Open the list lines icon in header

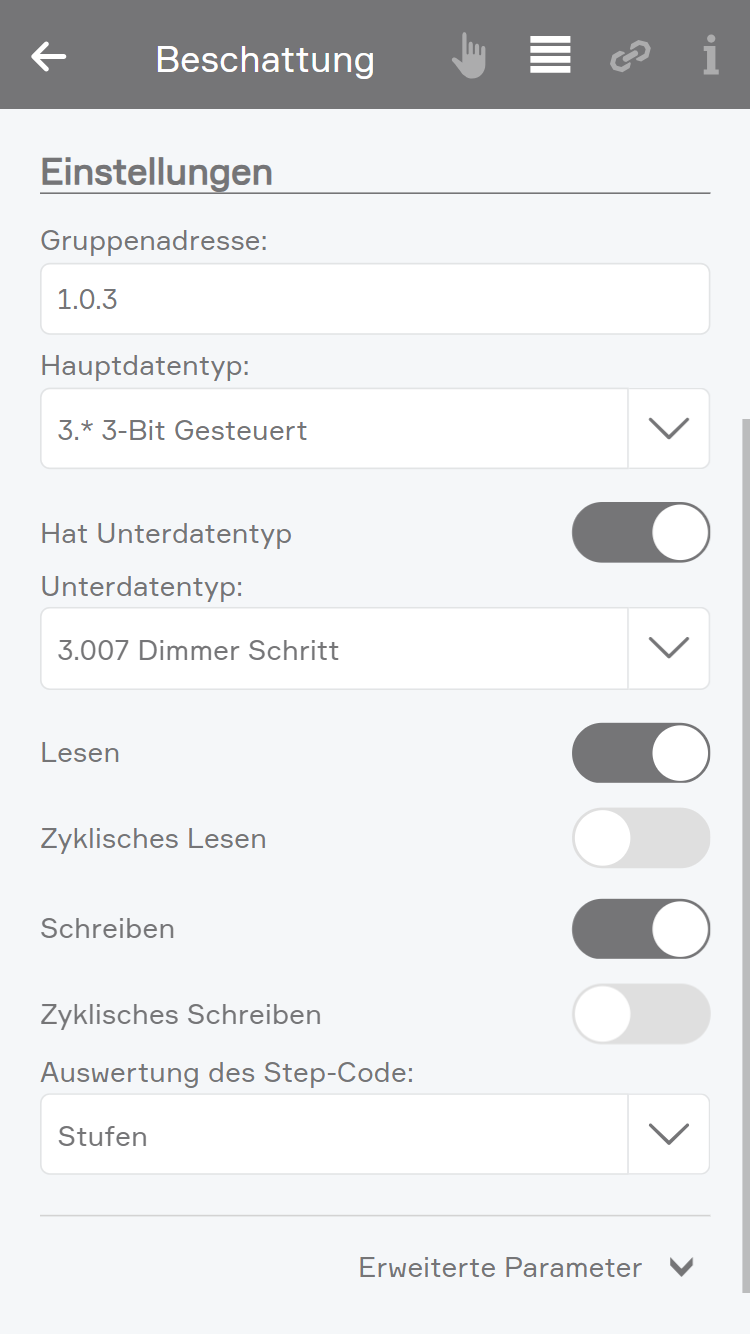tap(550, 55)
